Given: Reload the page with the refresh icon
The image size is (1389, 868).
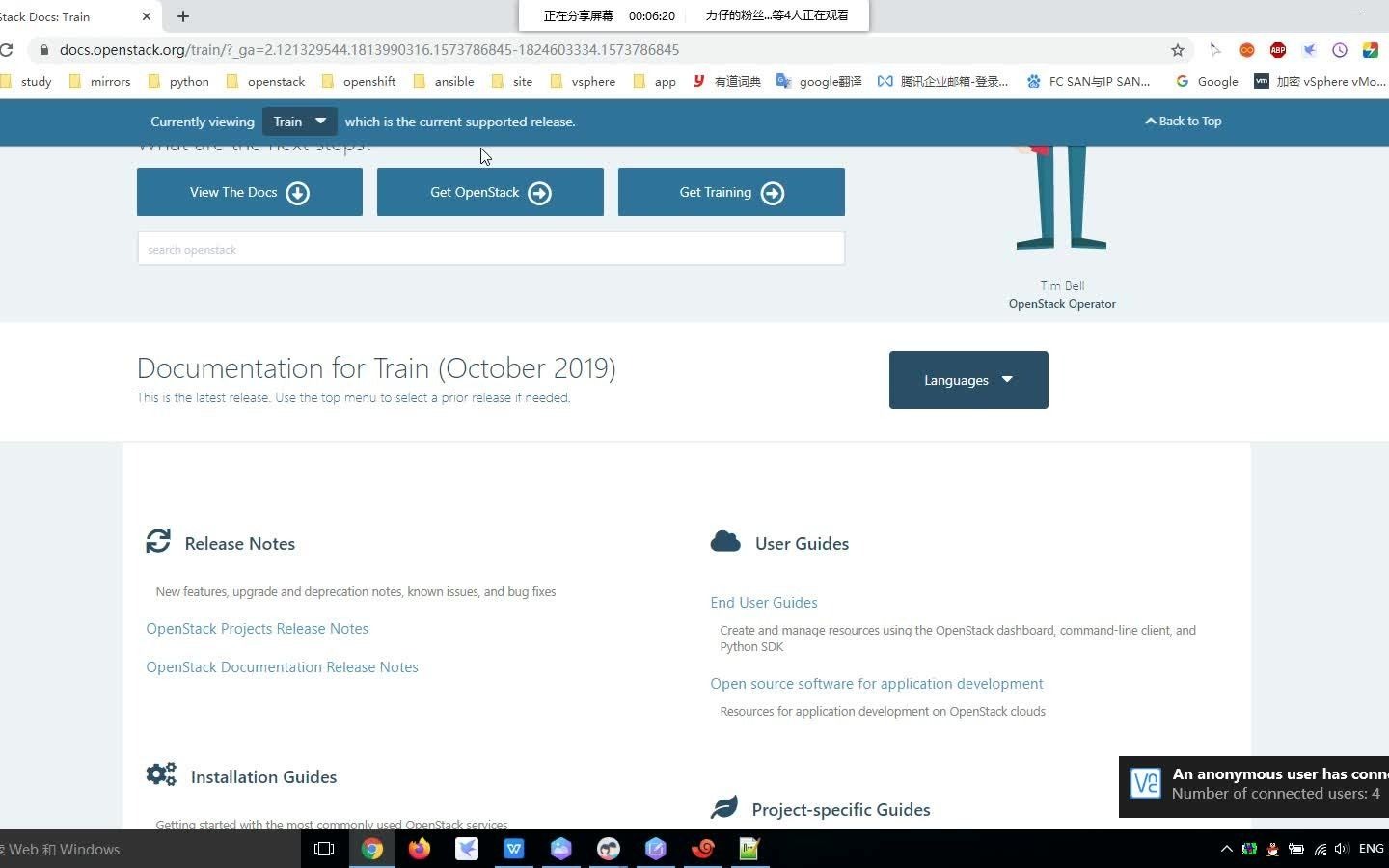Looking at the screenshot, I should (x=6, y=50).
